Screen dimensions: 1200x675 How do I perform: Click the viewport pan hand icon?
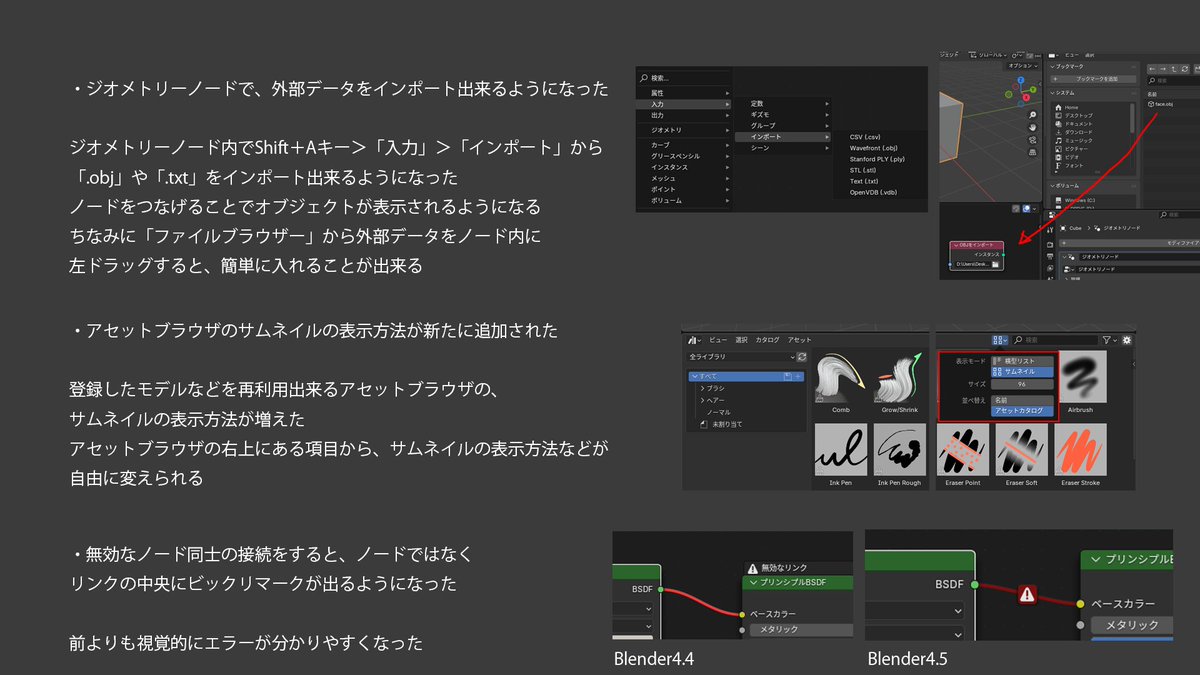tap(1033, 127)
